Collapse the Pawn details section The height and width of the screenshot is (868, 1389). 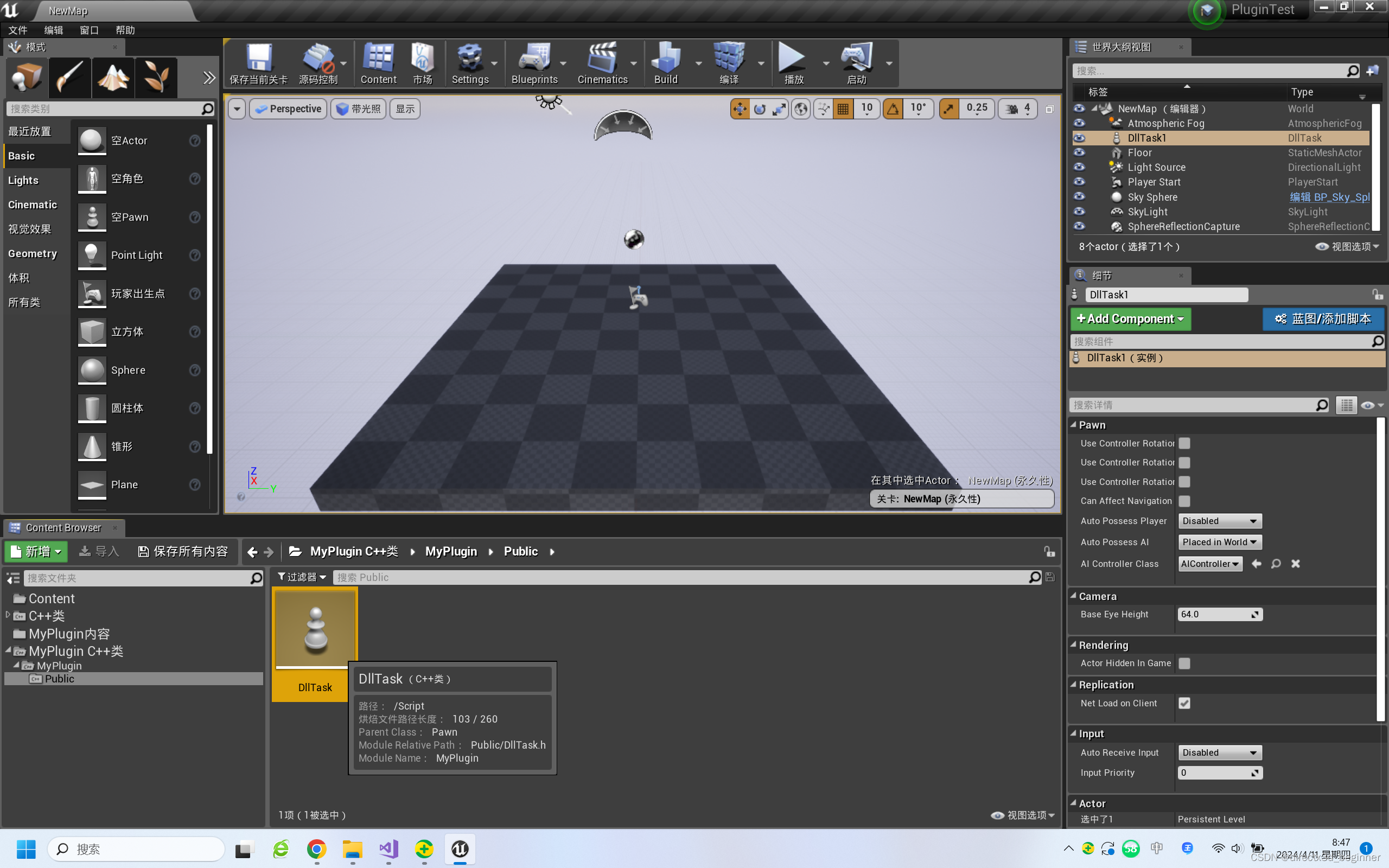pos(1073,425)
